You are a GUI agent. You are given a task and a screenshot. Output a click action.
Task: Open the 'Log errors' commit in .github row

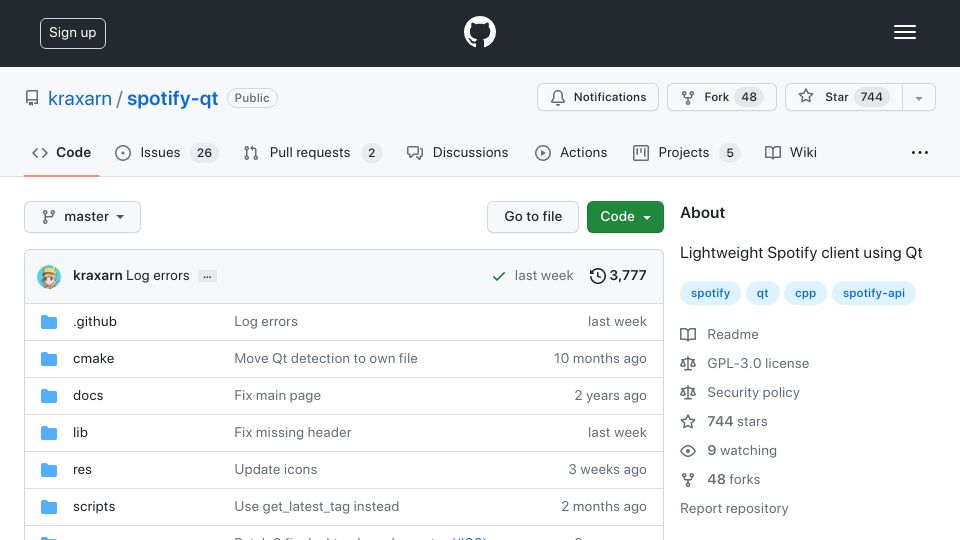point(266,321)
